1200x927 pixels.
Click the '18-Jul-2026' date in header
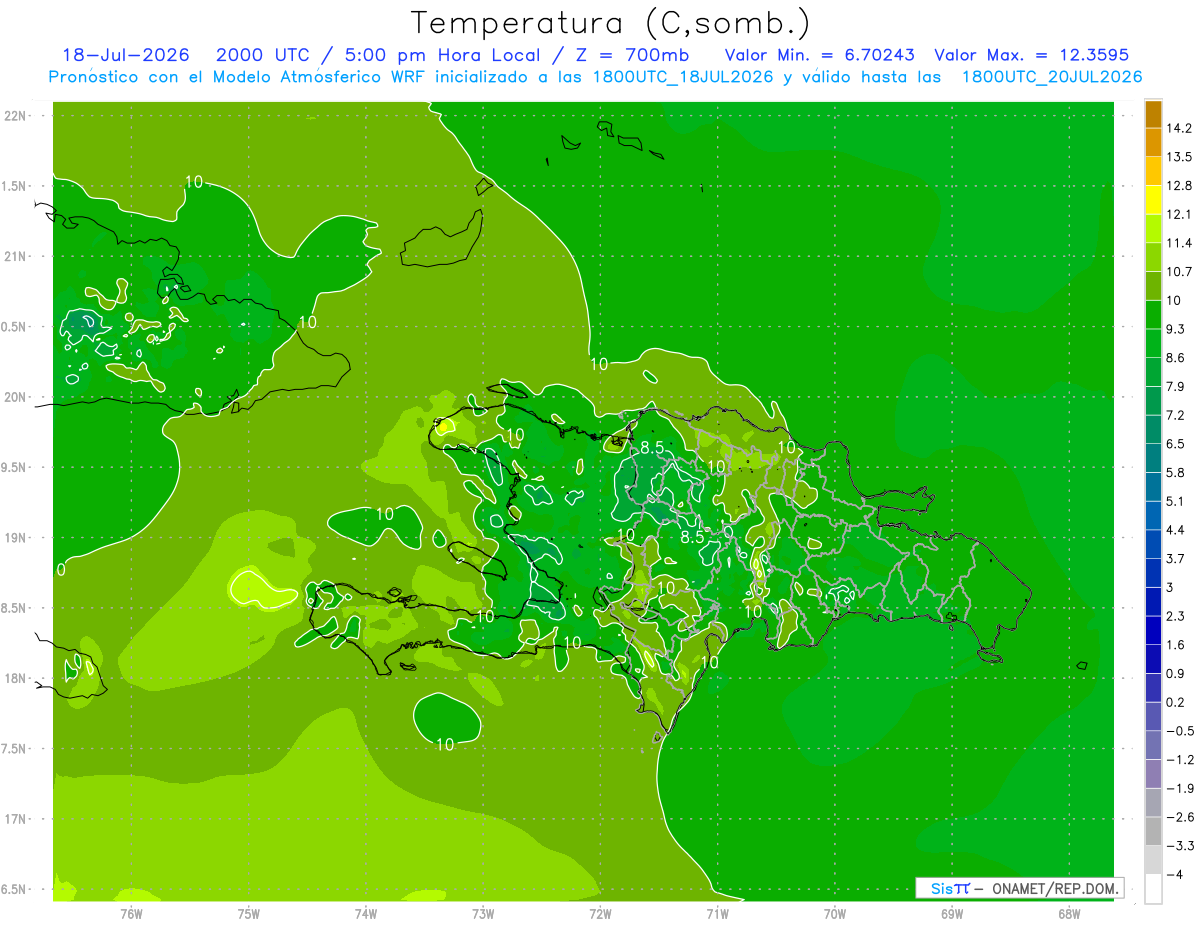[126, 55]
